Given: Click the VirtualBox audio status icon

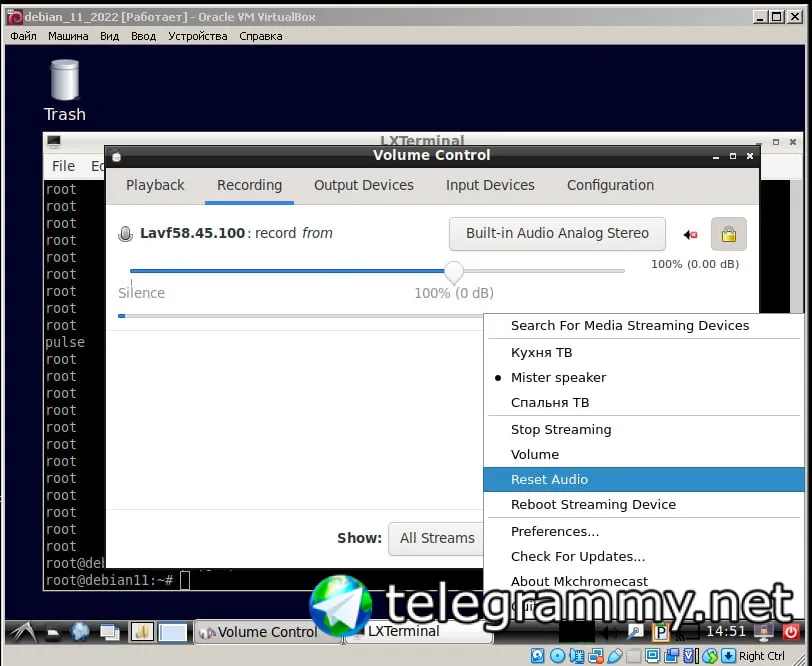Looking at the screenshot, I should point(576,656).
